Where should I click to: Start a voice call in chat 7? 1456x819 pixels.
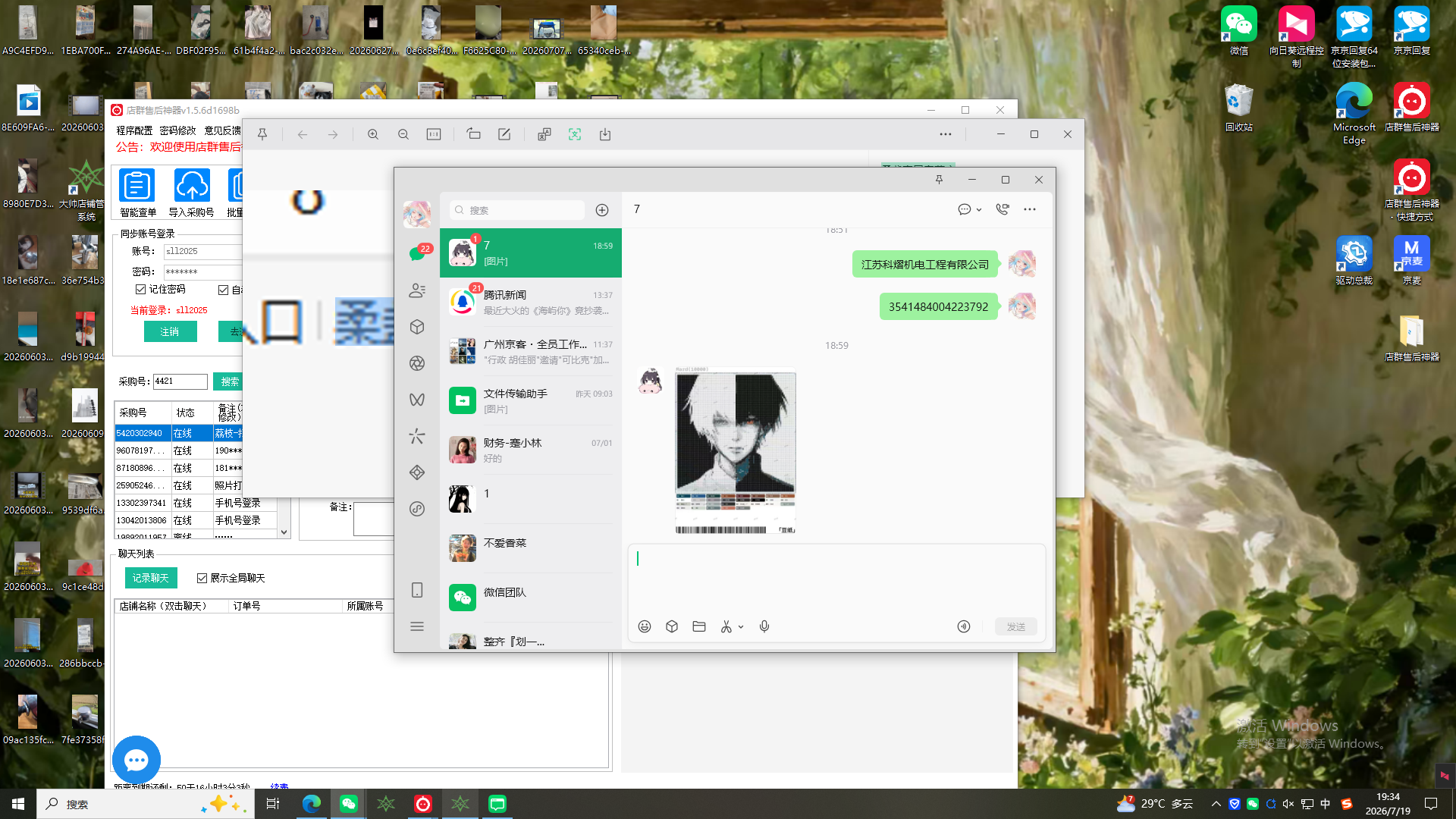point(1003,209)
